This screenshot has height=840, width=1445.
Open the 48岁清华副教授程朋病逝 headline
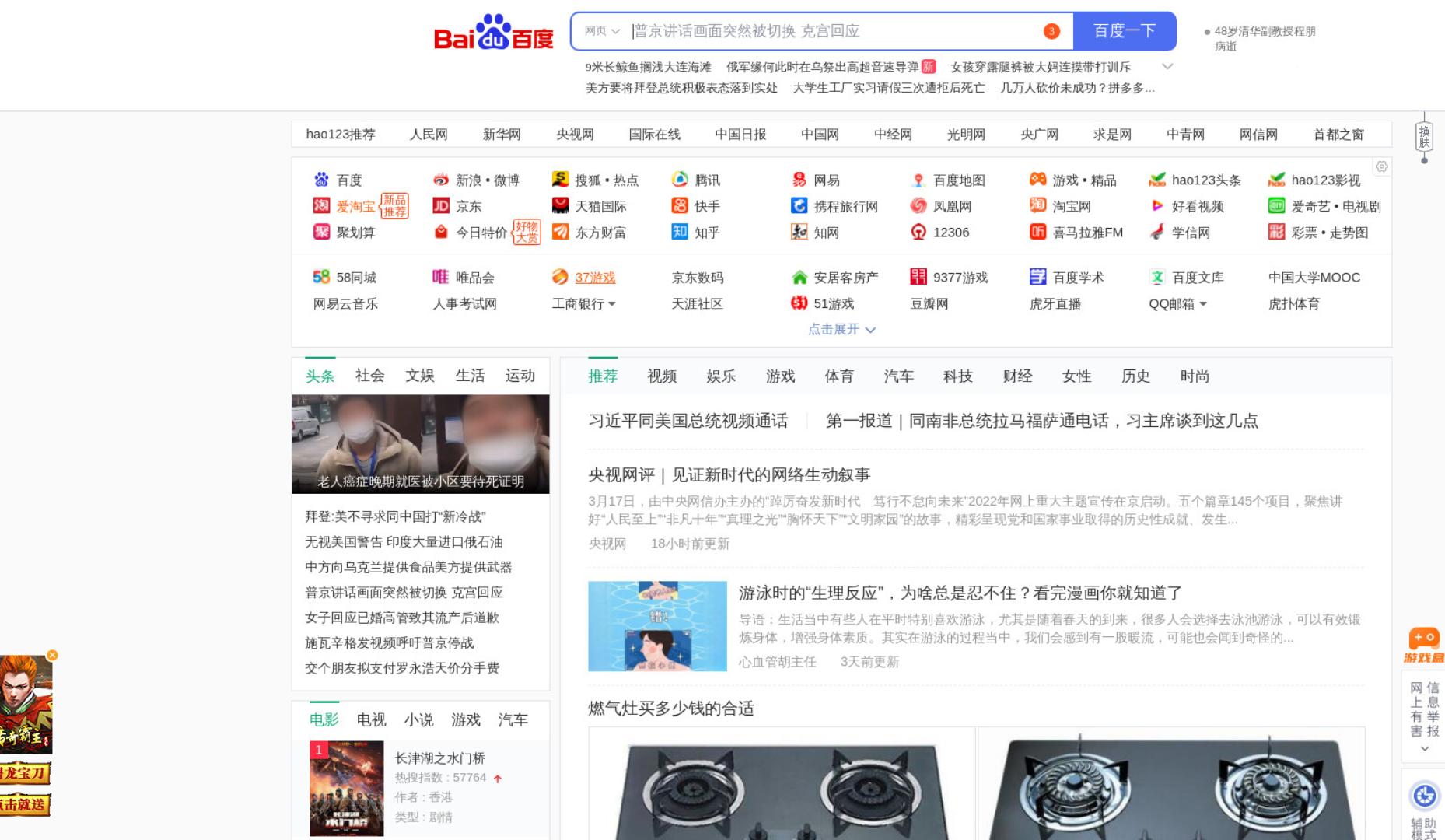point(1265,38)
